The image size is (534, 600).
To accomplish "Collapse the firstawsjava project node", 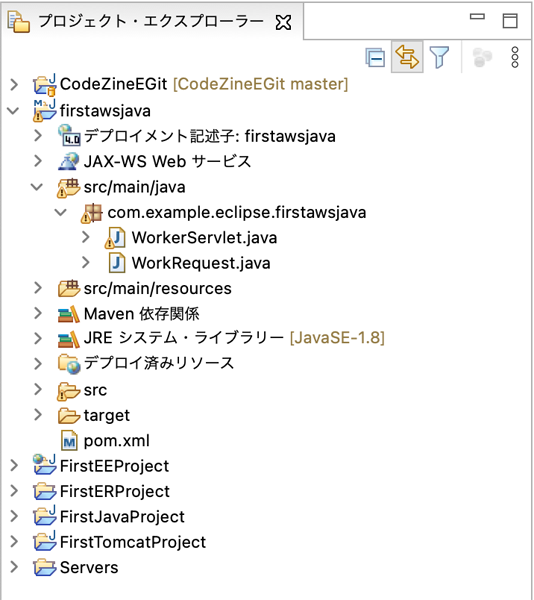I will tap(13, 111).
